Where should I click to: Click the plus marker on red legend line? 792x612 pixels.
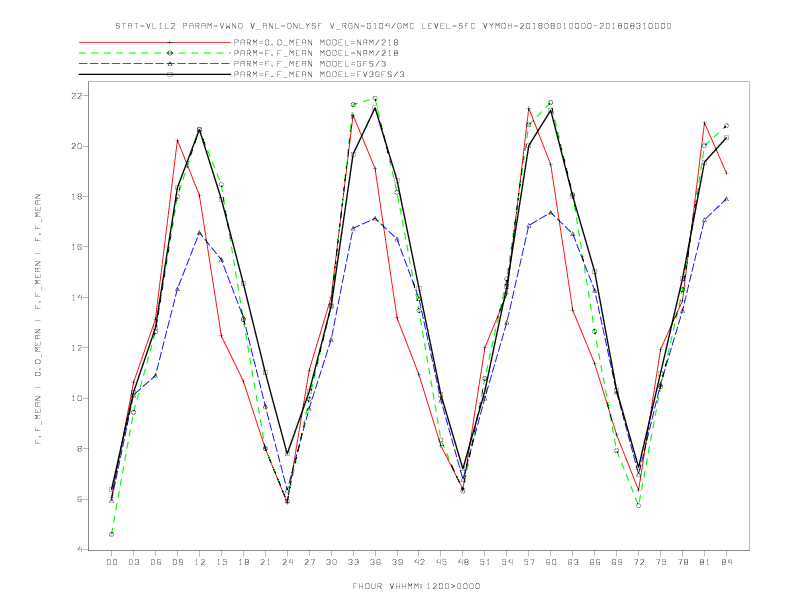(170, 42)
